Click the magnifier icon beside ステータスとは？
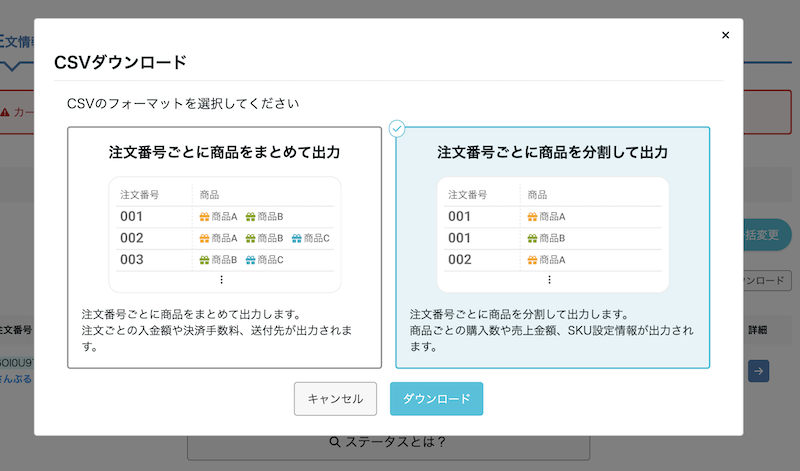The height and width of the screenshot is (471, 800). click(336, 441)
